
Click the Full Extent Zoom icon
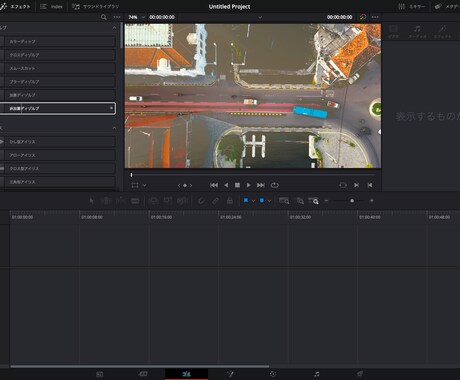pos(284,201)
